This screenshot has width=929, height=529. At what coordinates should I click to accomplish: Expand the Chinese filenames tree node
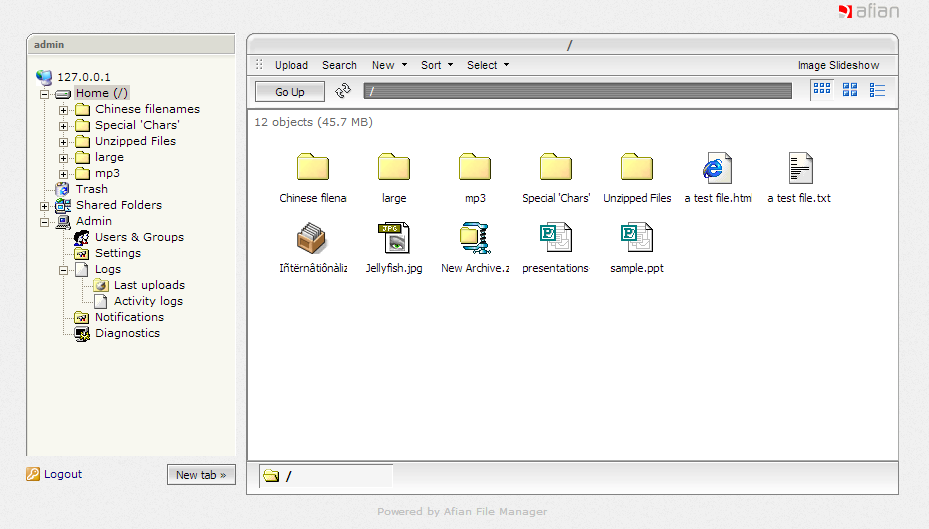[63, 110]
